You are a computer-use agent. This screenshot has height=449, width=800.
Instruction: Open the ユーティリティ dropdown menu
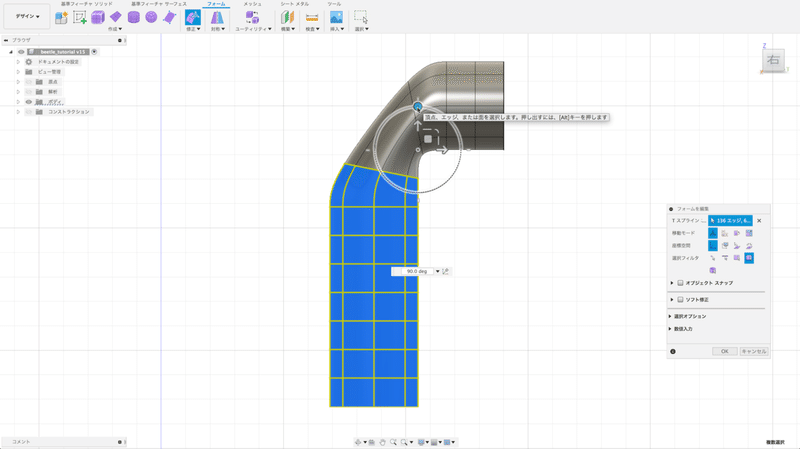[253, 29]
